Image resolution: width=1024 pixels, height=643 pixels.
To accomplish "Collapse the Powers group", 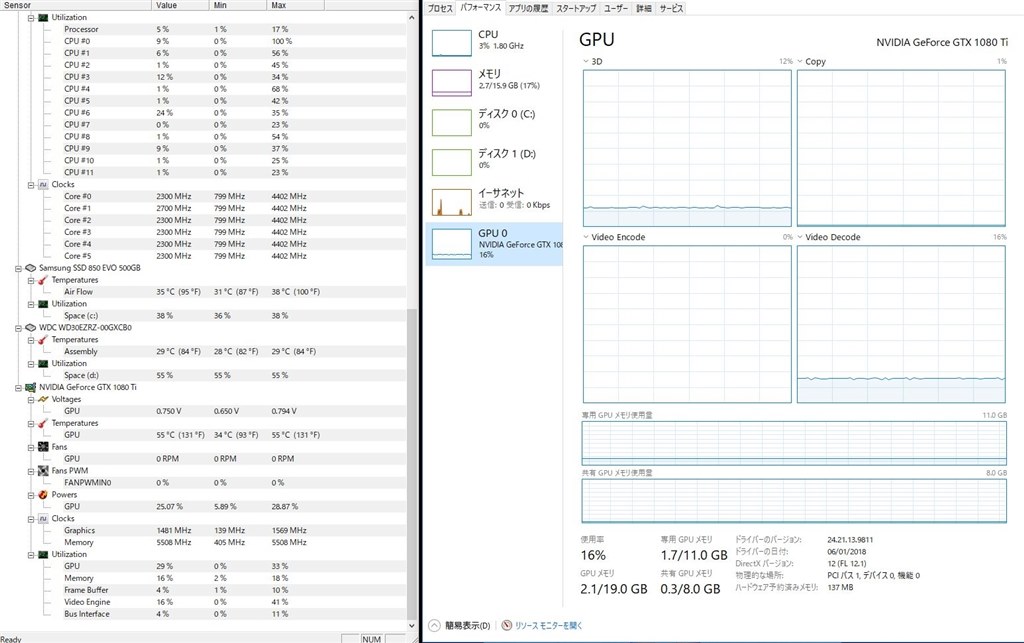I will click(x=31, y=495).
